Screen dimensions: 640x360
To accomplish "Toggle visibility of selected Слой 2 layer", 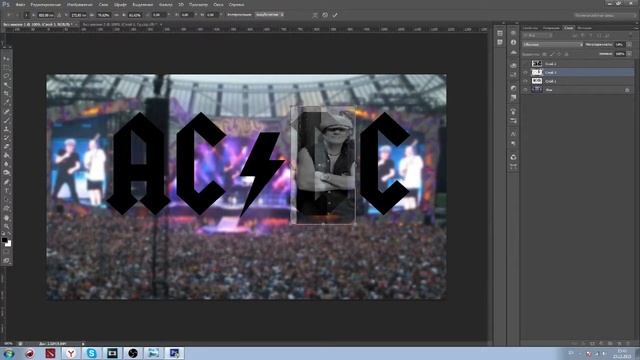I will click(x=525, y=72).
